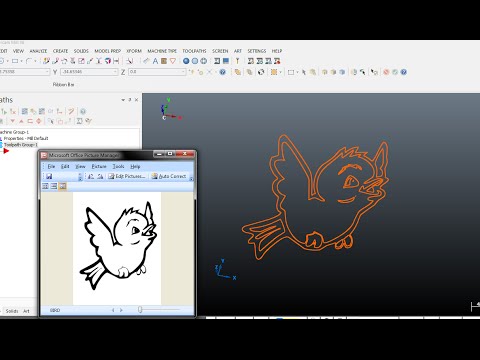
Task: Close the Toolpaths manager panel
Action: pyautogui.click(x=136, y=100)
